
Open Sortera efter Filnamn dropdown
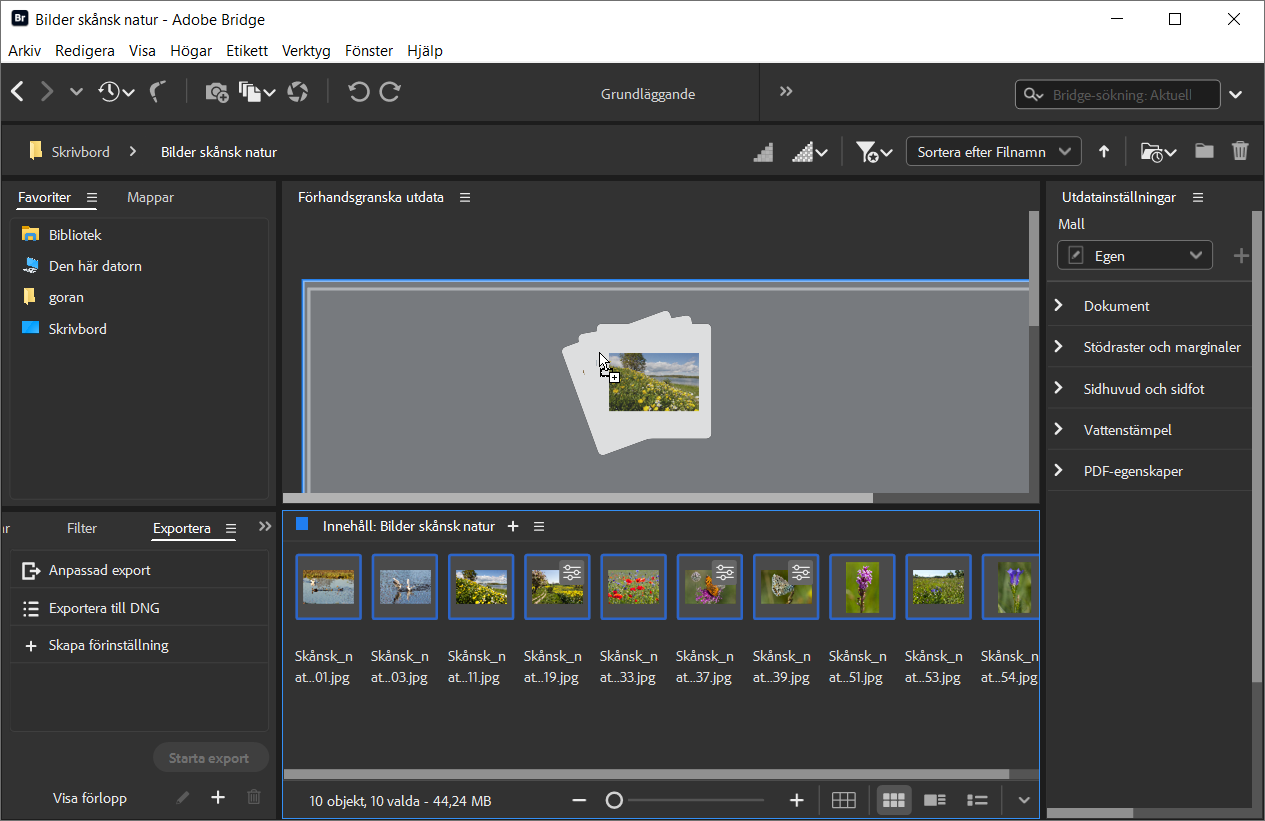[993, 152]
